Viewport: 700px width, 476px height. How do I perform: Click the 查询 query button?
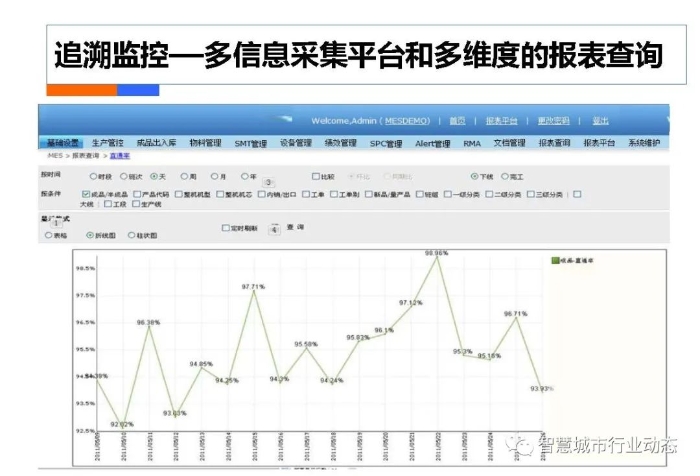295,228
